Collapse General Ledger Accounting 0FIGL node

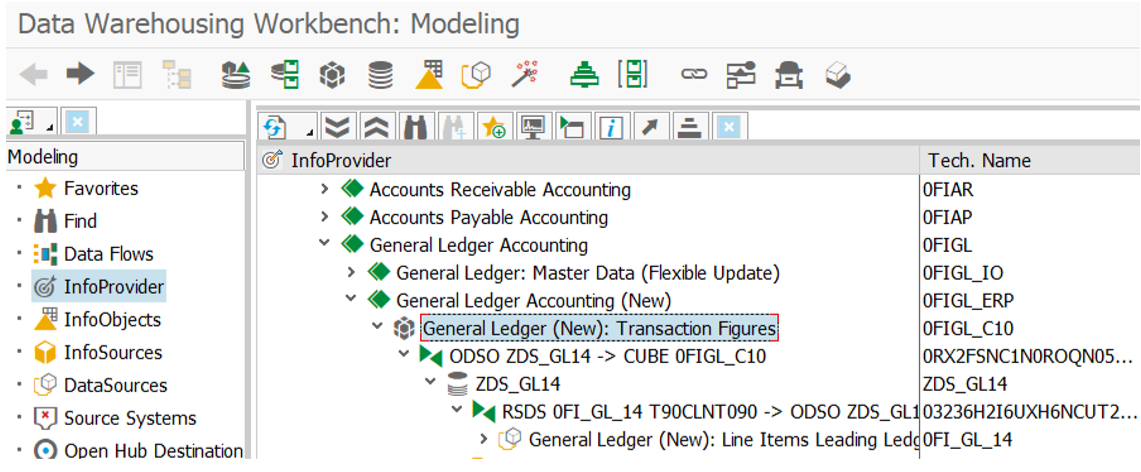point(325,244)
